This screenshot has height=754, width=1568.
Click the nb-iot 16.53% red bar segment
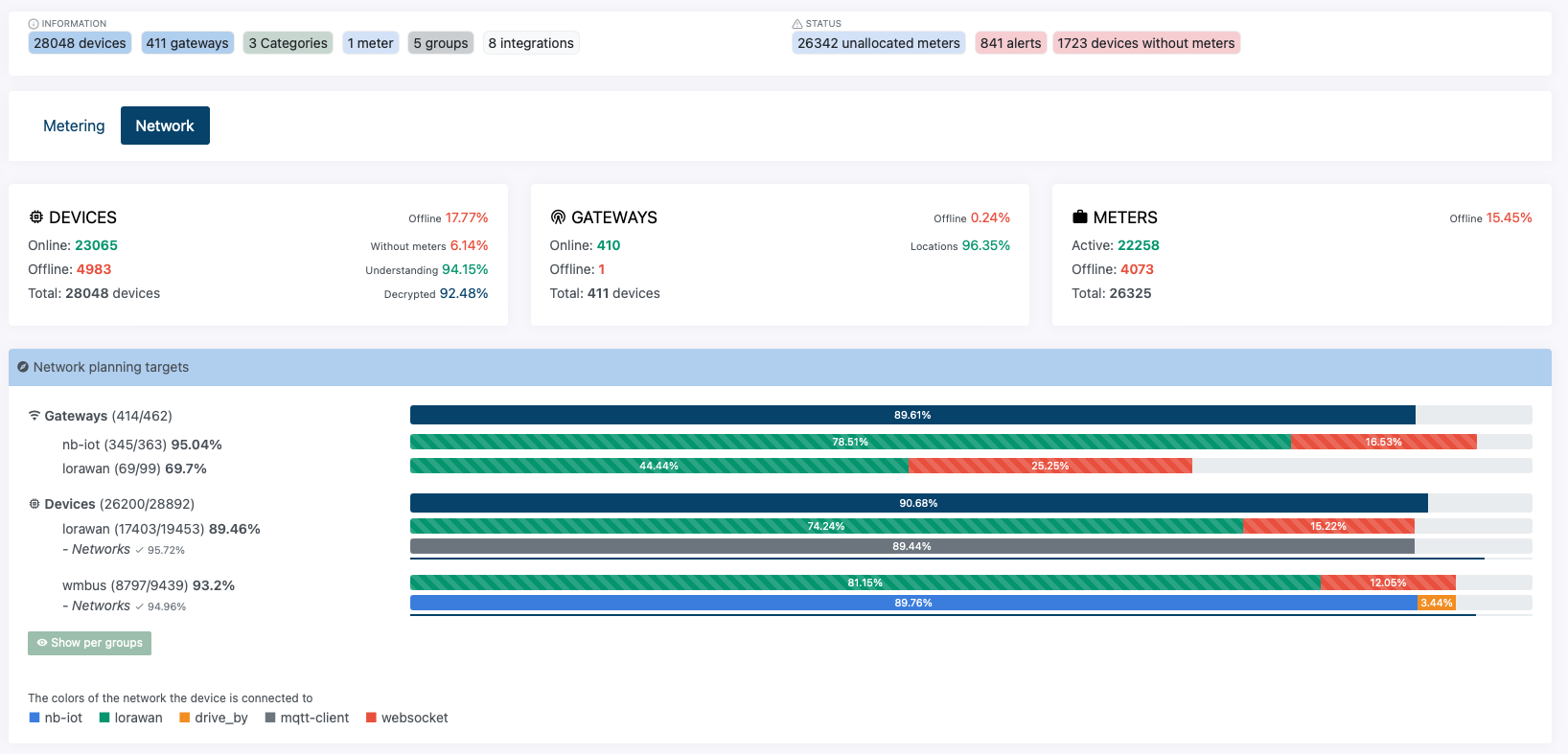[1384, 442]
